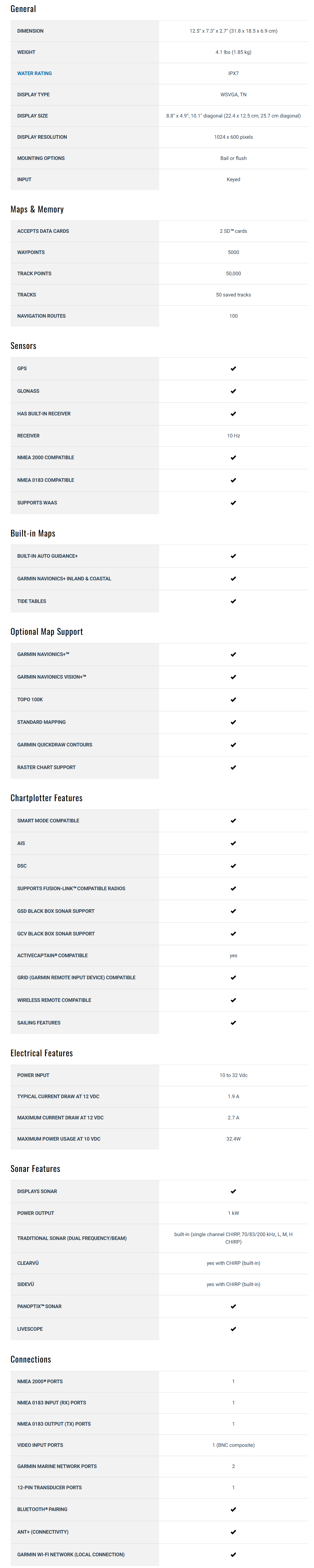Viewport: 314px width, 1568px height.
Task: Click the Raster Chart Support checkmark
Action: 233,768
